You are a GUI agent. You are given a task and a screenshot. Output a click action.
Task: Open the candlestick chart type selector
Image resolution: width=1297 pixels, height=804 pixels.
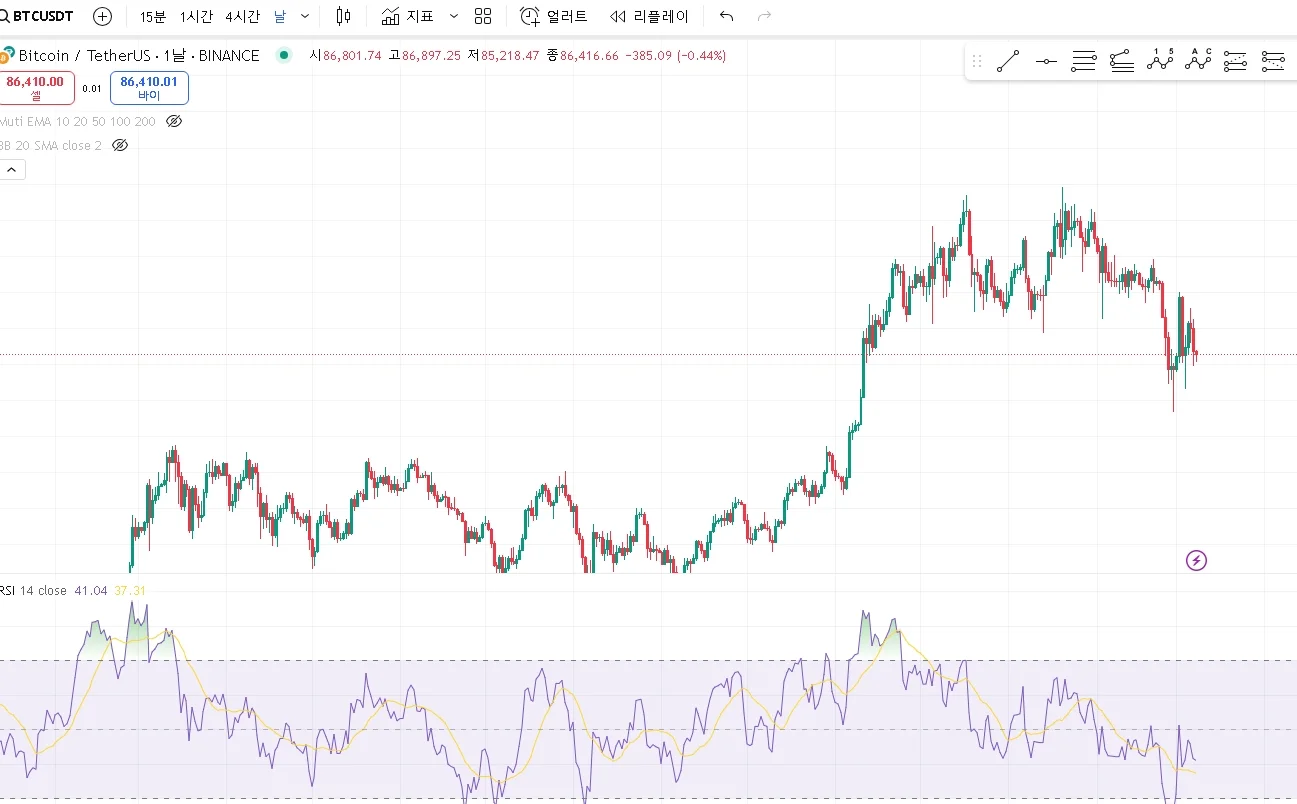pyautogui.click(x=344, y=16)
